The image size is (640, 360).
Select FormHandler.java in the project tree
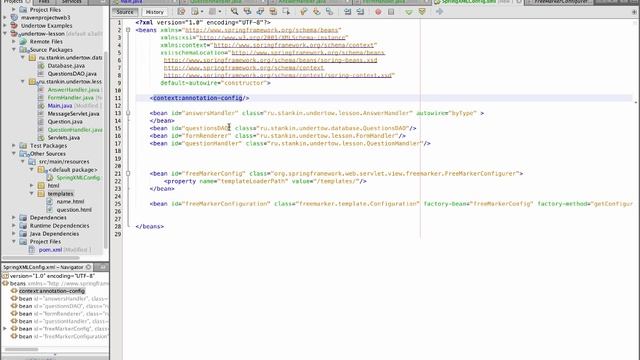click(x=71, y=98)
